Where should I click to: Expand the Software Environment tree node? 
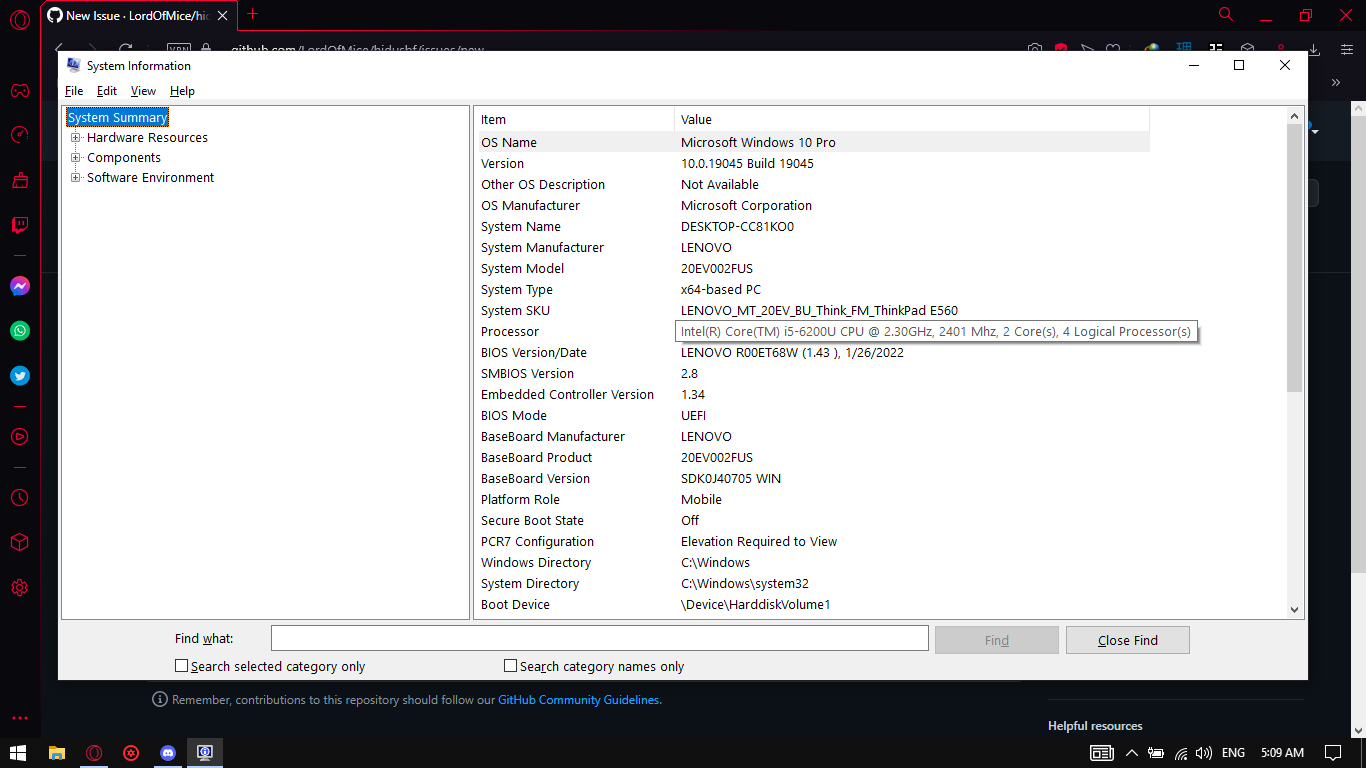[x=75, y=178]
